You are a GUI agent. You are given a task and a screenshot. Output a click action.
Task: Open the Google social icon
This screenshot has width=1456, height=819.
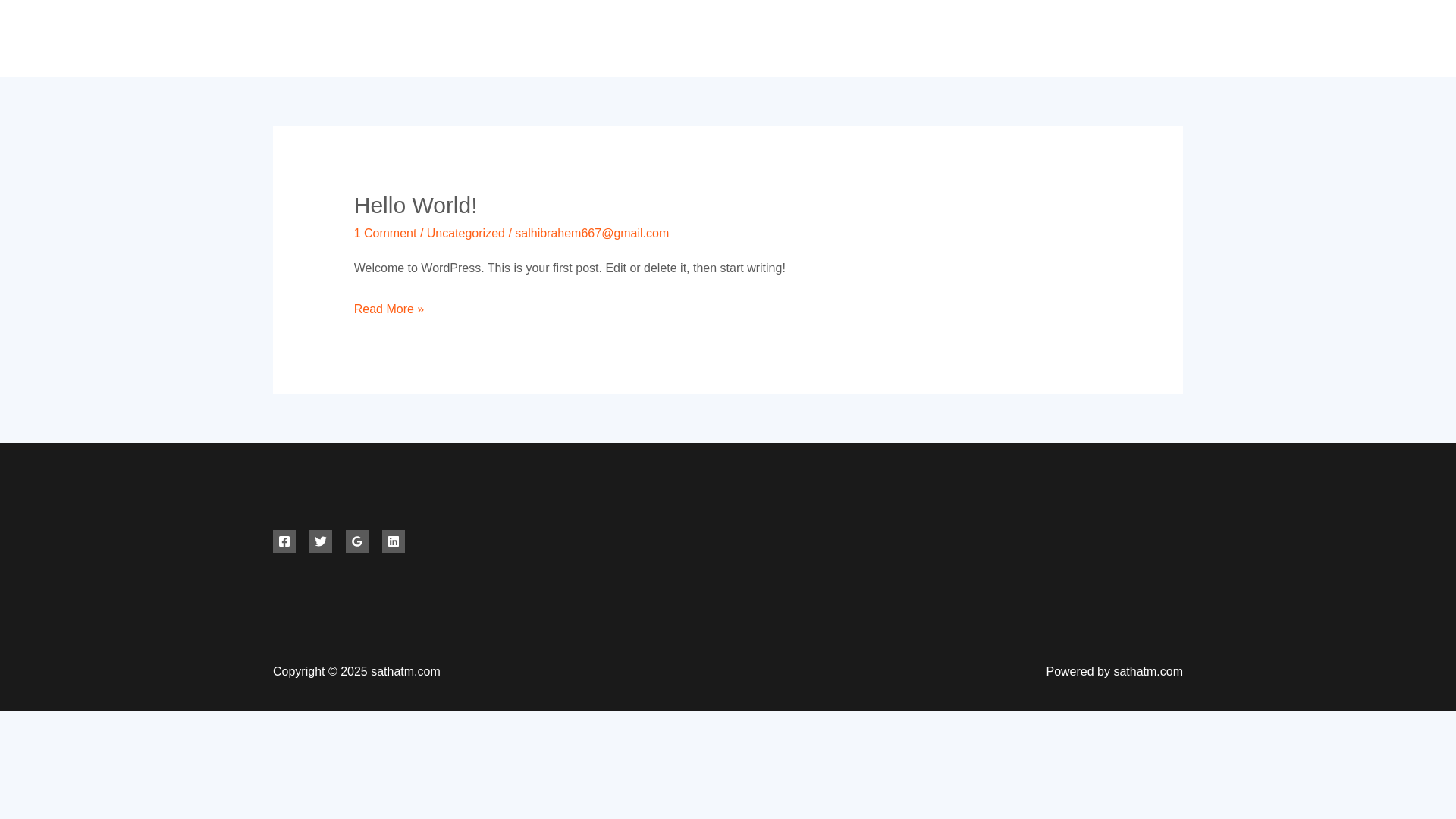357,541
